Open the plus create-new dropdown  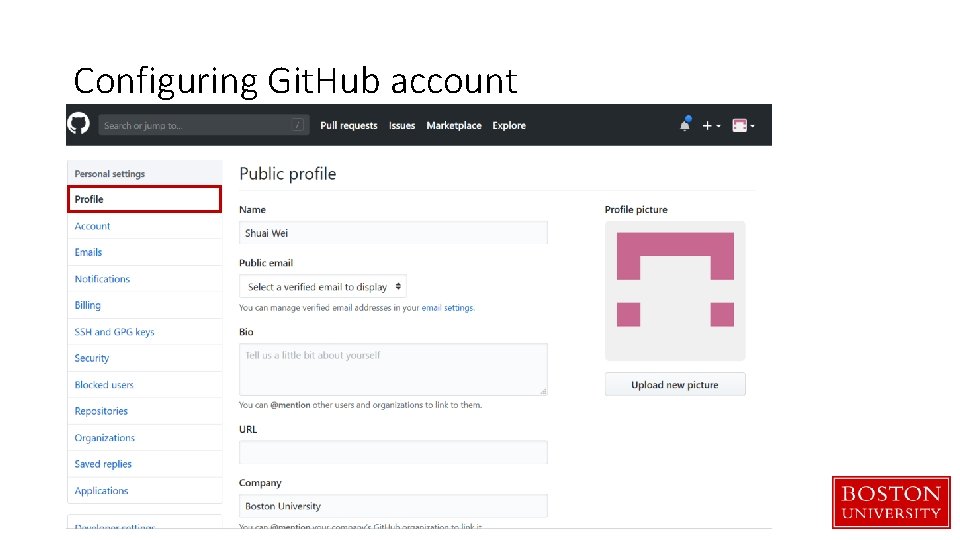coord(711,126)
